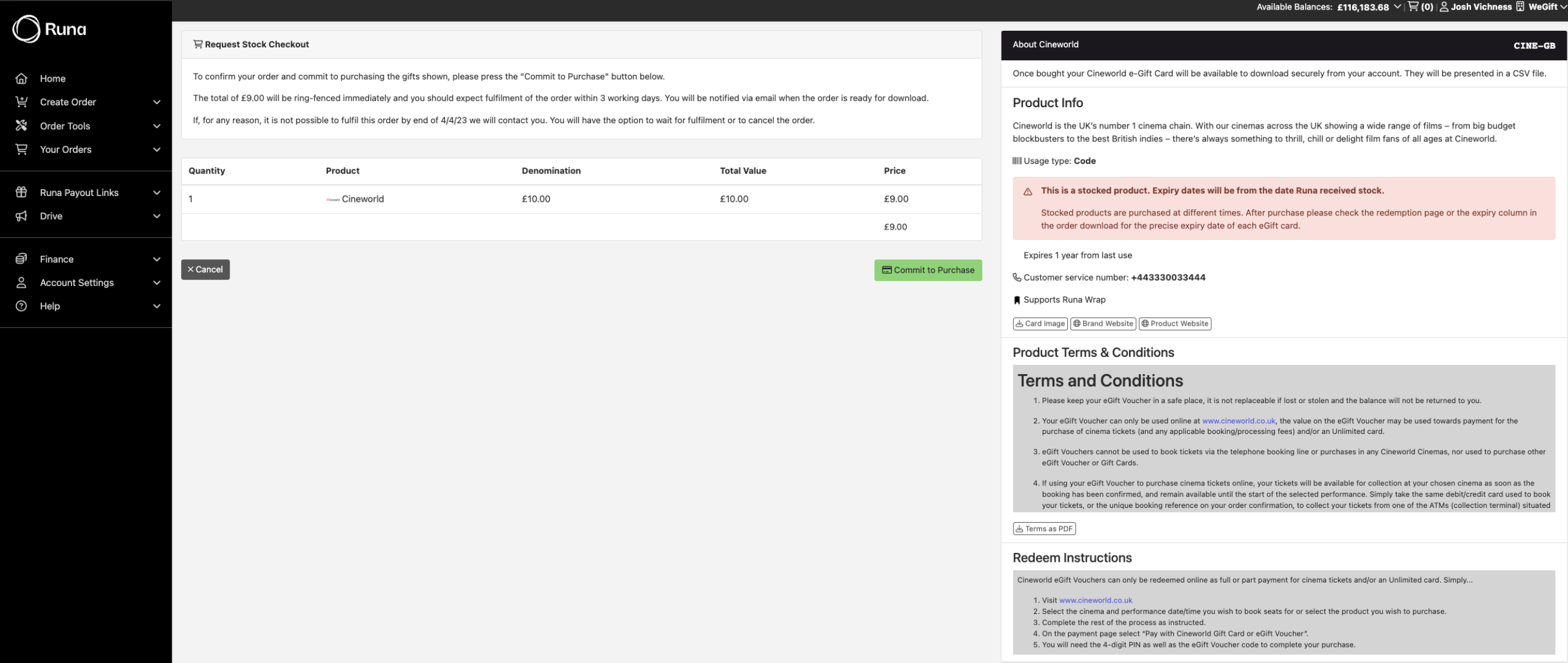Download Terms as PDF

(x=1044, y=529)
